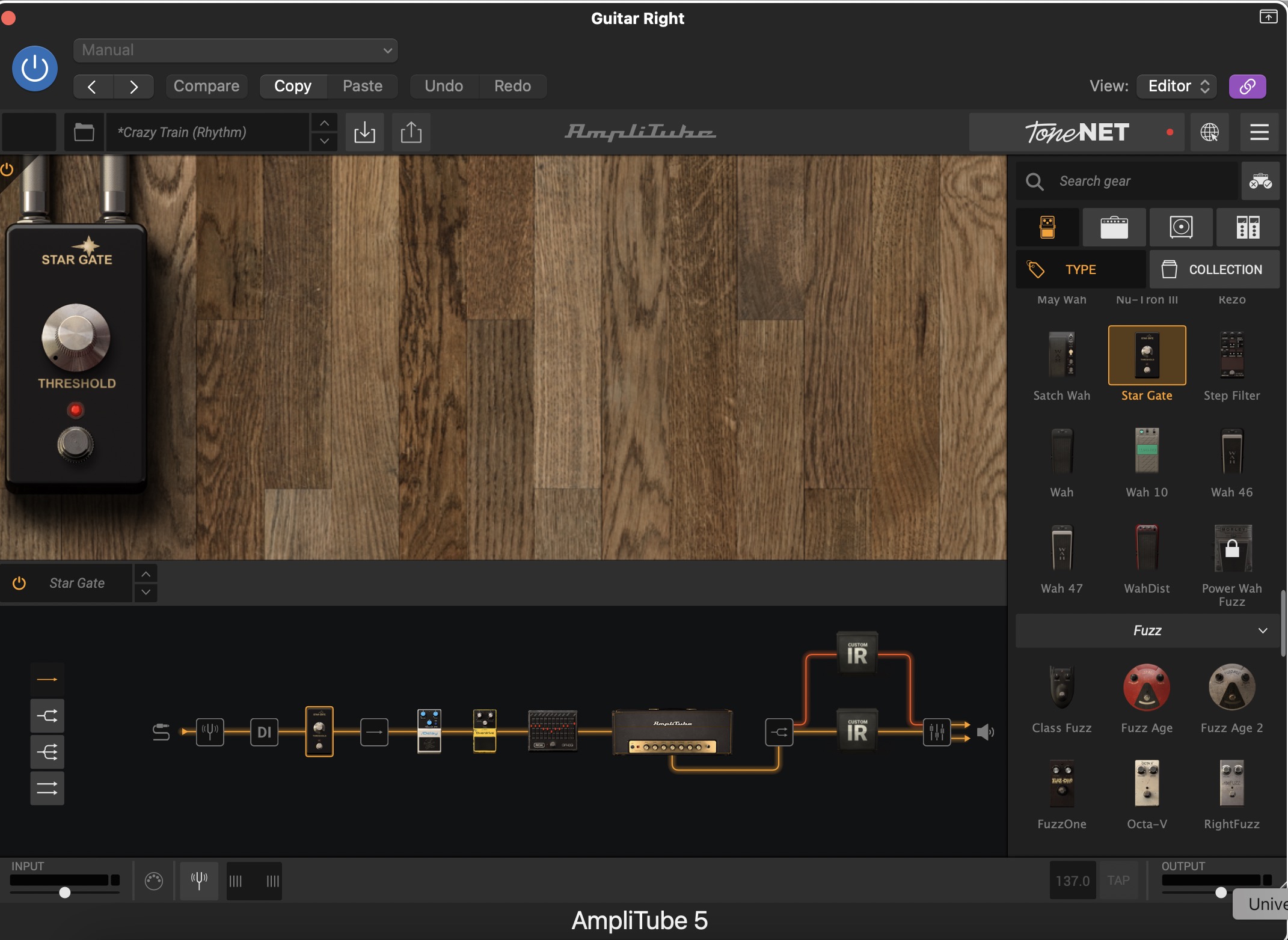The width and height of the screenshot is (1288, 940).
Task: Select next gear with selector down chevron
Action: coord(146,593)
